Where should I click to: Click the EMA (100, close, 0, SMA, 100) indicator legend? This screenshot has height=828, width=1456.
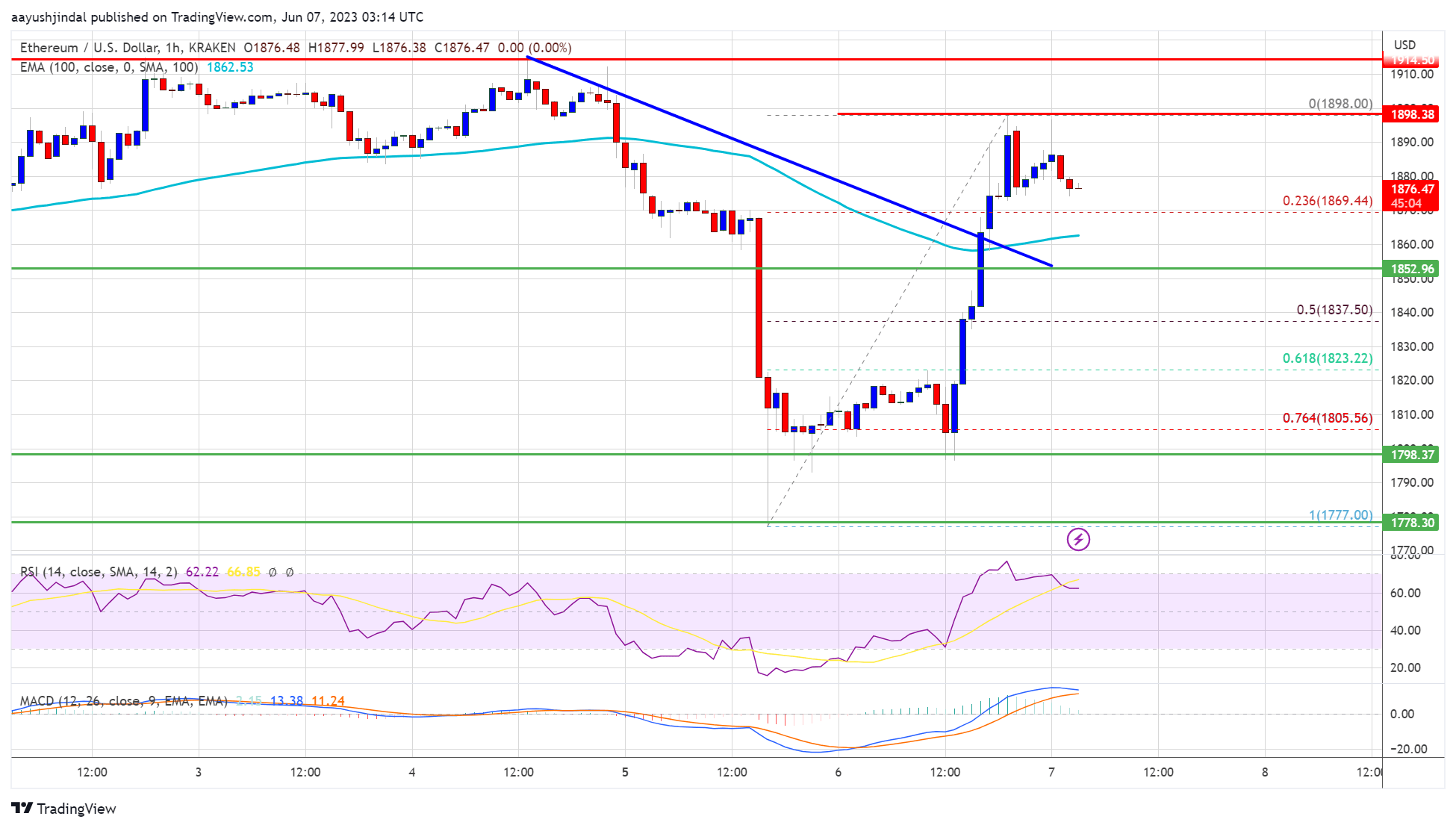click(109, 67)
